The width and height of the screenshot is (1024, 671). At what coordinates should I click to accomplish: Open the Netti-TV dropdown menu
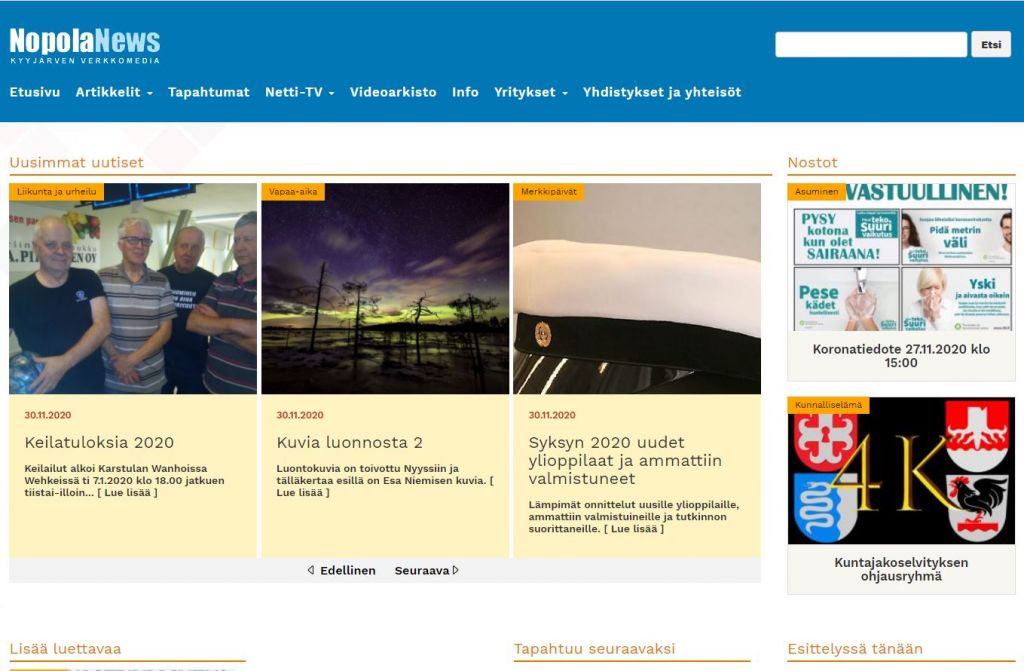[x=299, y=92]
